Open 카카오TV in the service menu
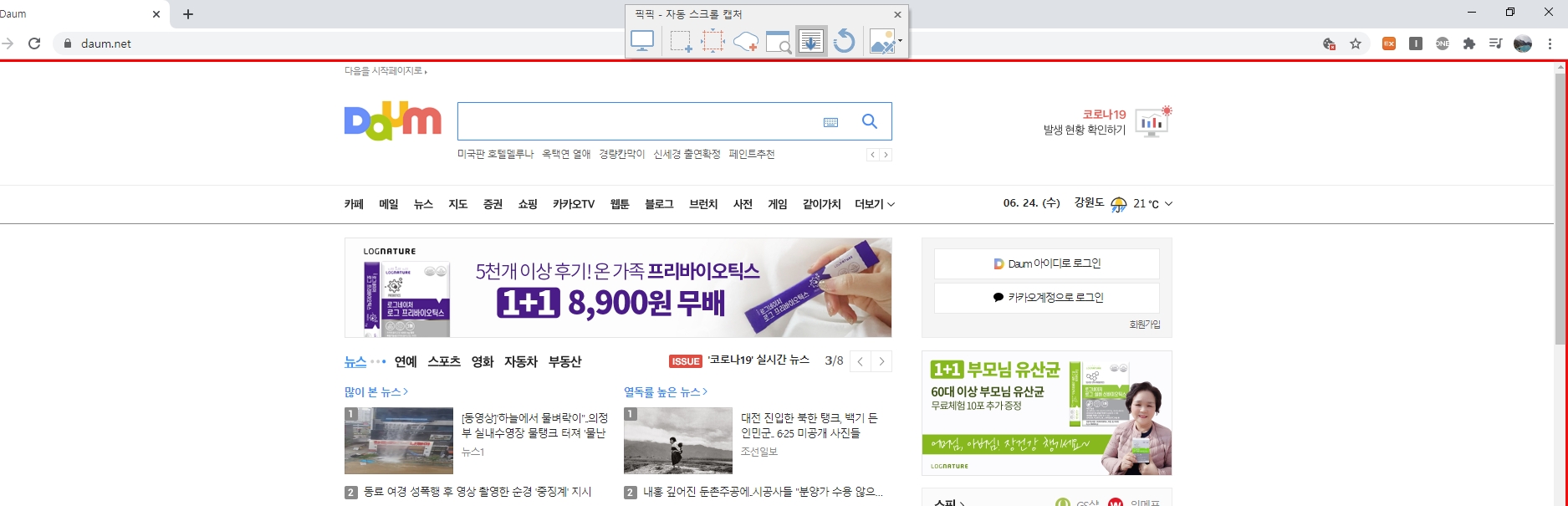The height and width of the screenshot is (506, 1568). point(574,204)
